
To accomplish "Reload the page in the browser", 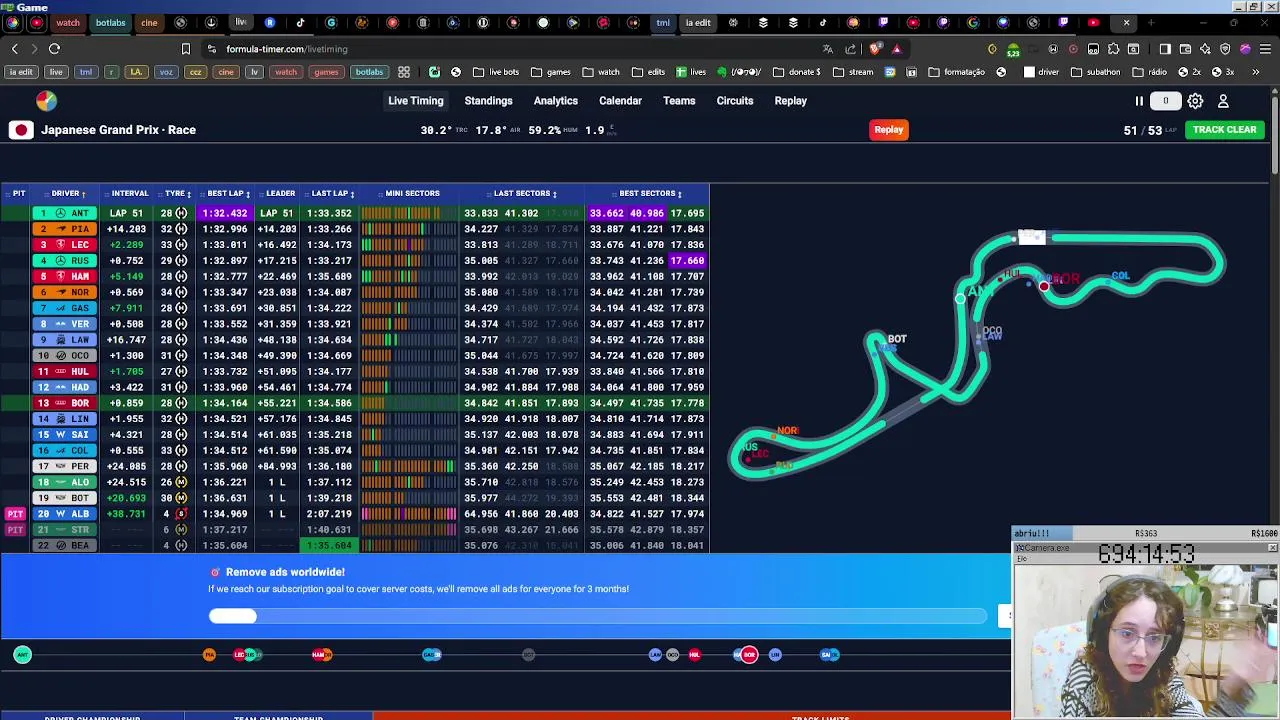I will click(54, 48).
